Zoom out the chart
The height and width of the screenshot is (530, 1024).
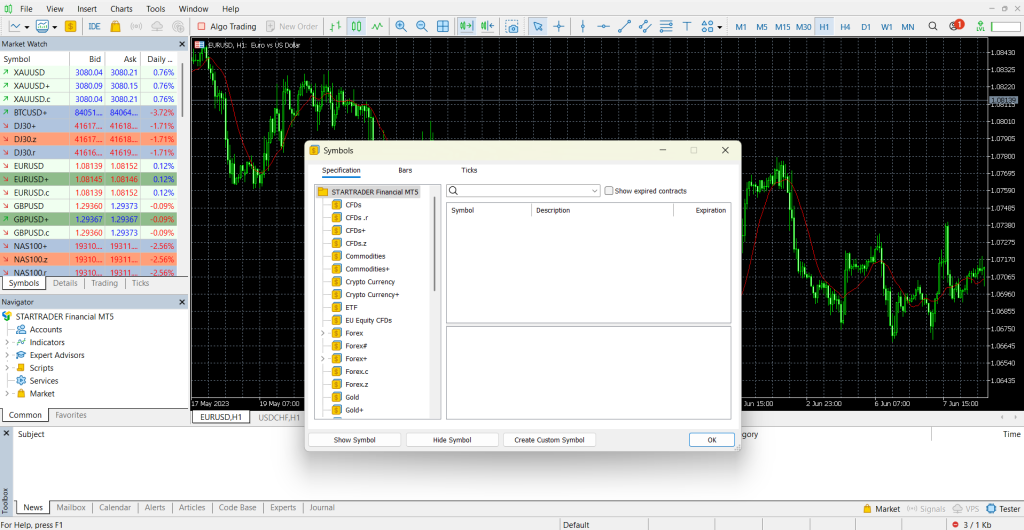[x=422, y=27]
